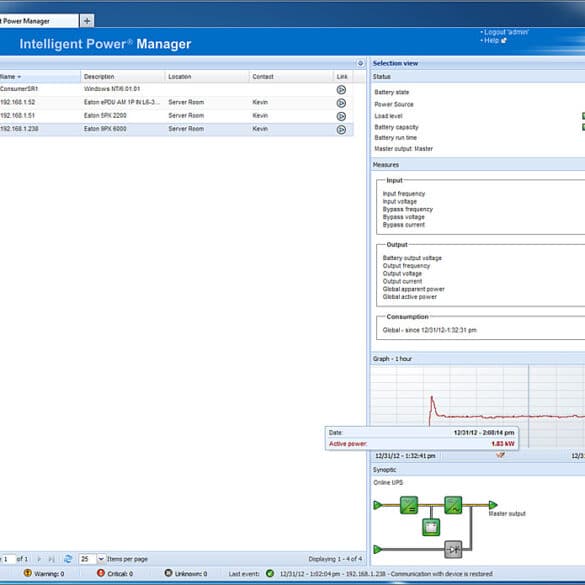Click the Description column header
Viewport: 585px width, 585px height.
(x=122, y=76)
